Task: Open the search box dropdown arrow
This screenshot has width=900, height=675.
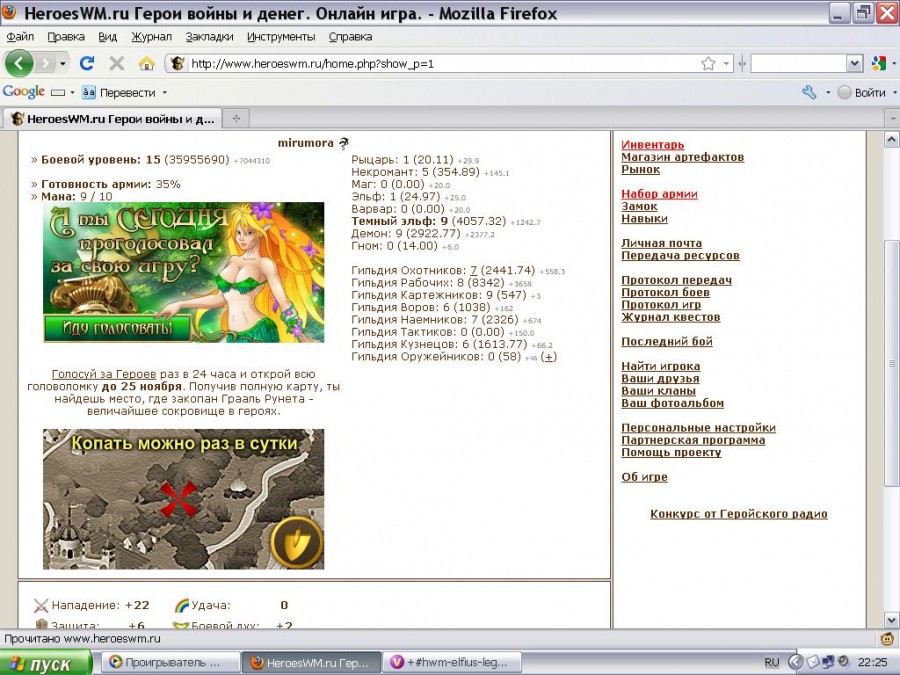Action: click(x=855, y=63)
